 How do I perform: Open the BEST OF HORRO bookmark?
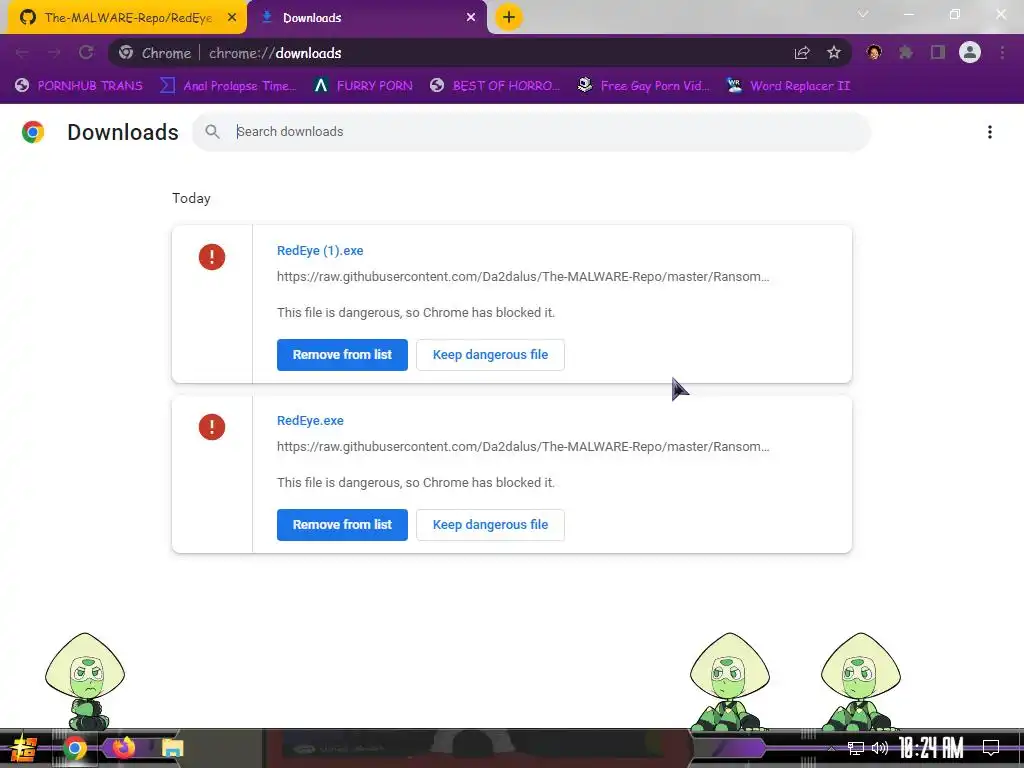tap(495, 86)
